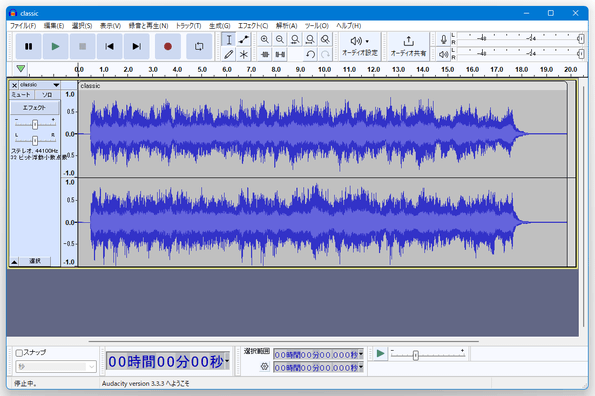Skip to end of track

[x=136, y=46]
